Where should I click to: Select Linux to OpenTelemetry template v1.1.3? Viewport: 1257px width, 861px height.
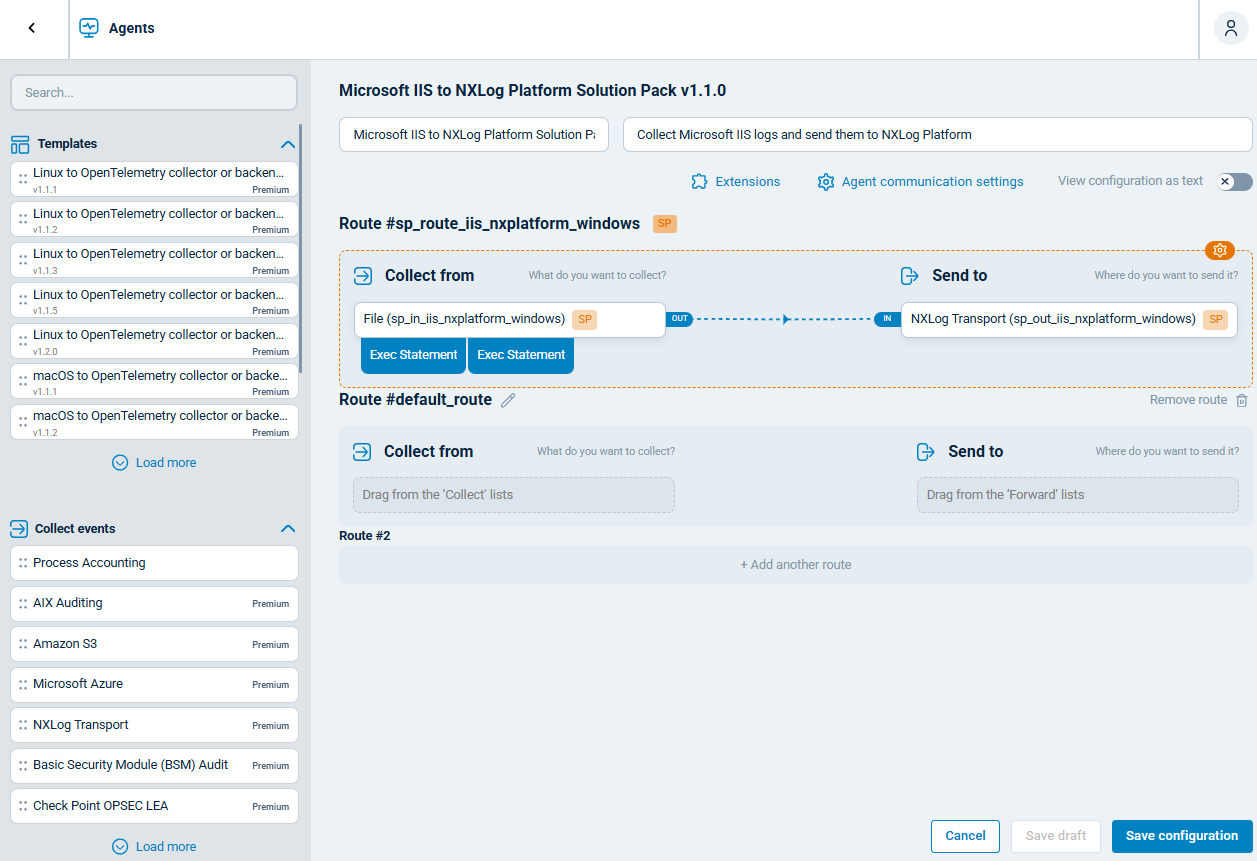click(154, 261)
